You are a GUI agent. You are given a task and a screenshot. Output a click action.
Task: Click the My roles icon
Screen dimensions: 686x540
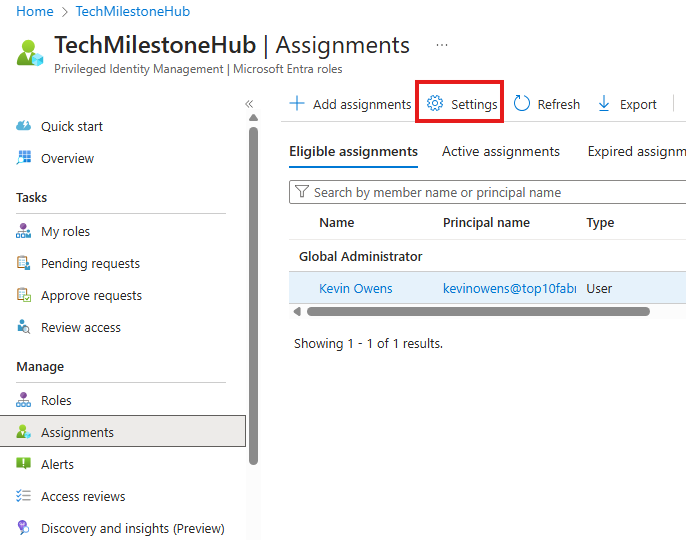(x=24, y=231)
